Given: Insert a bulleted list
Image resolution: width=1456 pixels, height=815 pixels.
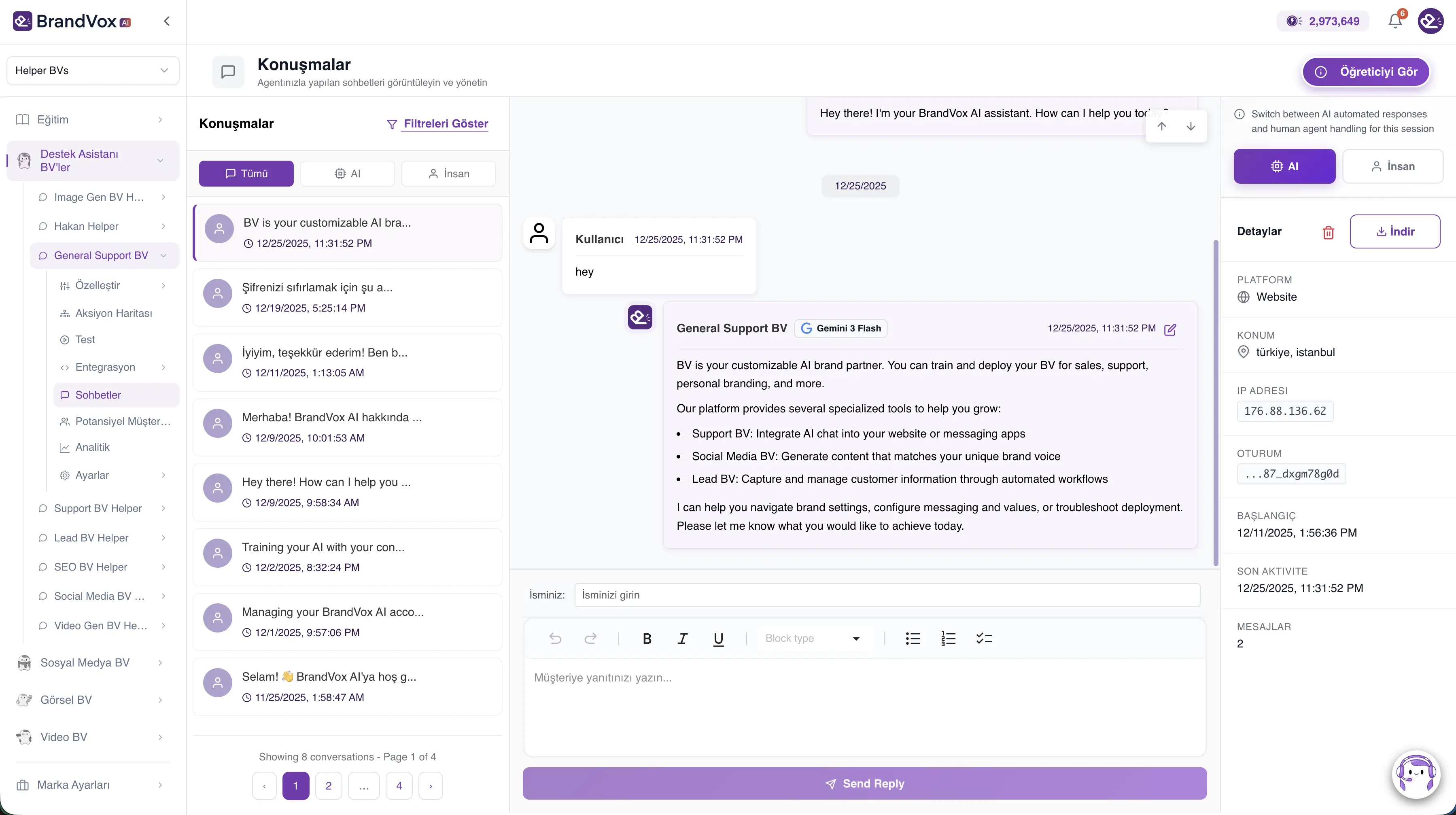Looking at the screenshot, I should [x=913, y=639].
